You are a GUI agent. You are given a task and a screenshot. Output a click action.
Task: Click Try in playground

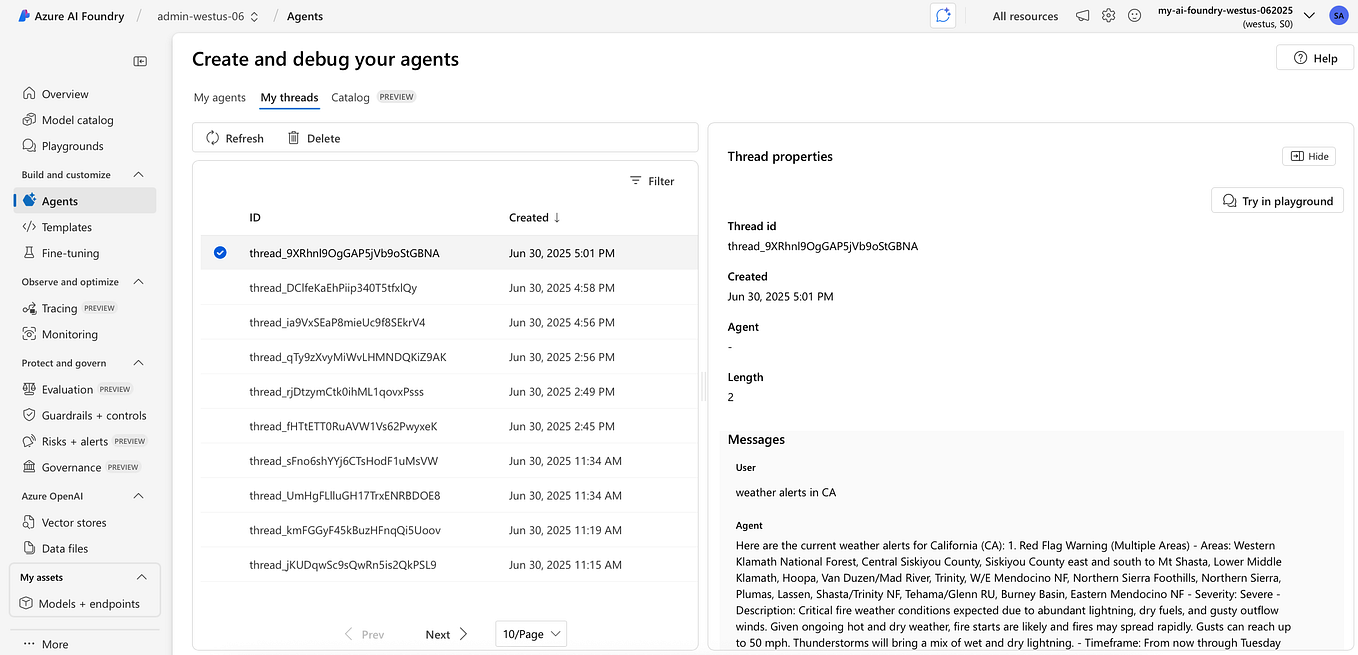click(x=1277, y=200)
